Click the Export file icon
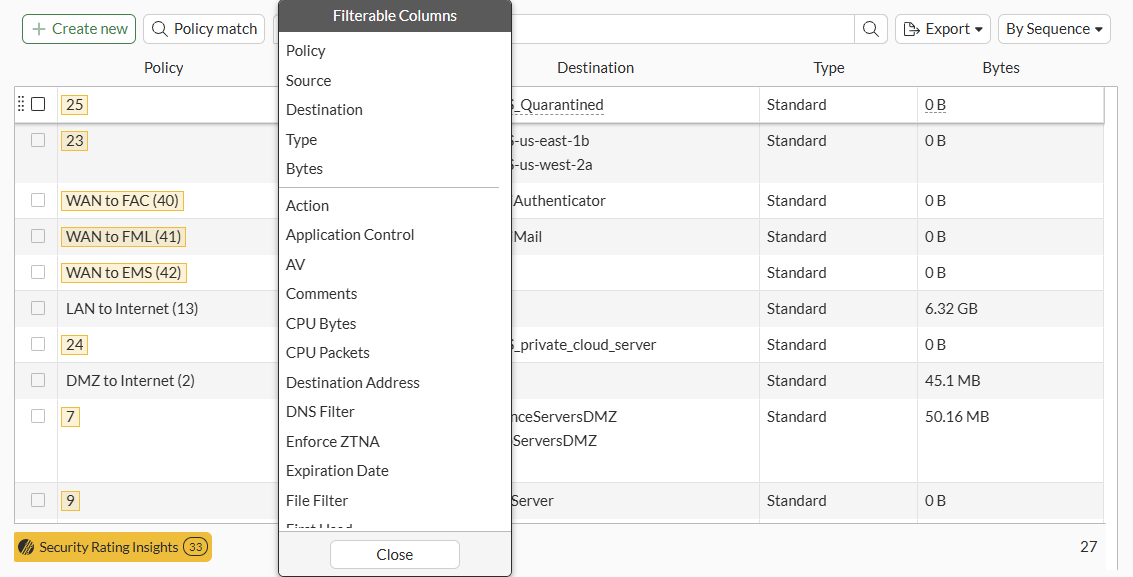Screen dimensions: 1133x577 (911, 29)
